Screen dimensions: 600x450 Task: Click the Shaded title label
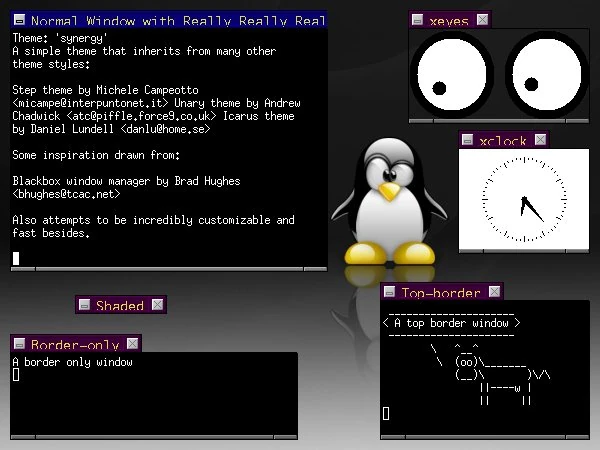(120, 305)
